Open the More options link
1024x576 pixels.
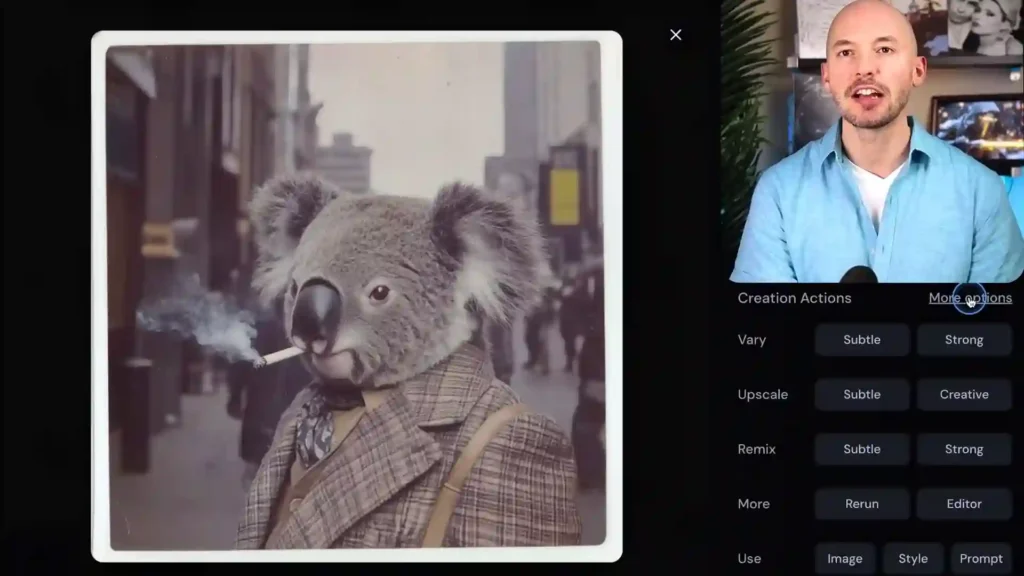click(x=969, y=298)
